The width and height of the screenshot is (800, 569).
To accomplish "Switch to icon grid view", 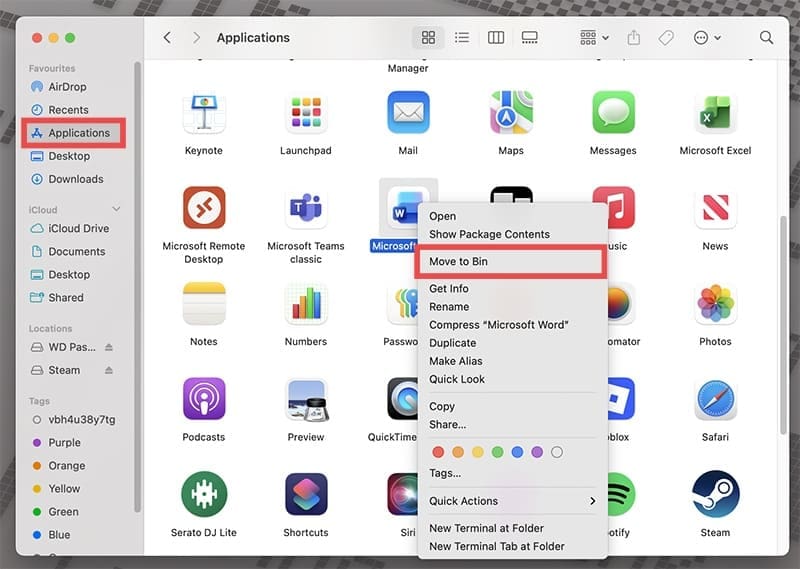I will point(428,37).
